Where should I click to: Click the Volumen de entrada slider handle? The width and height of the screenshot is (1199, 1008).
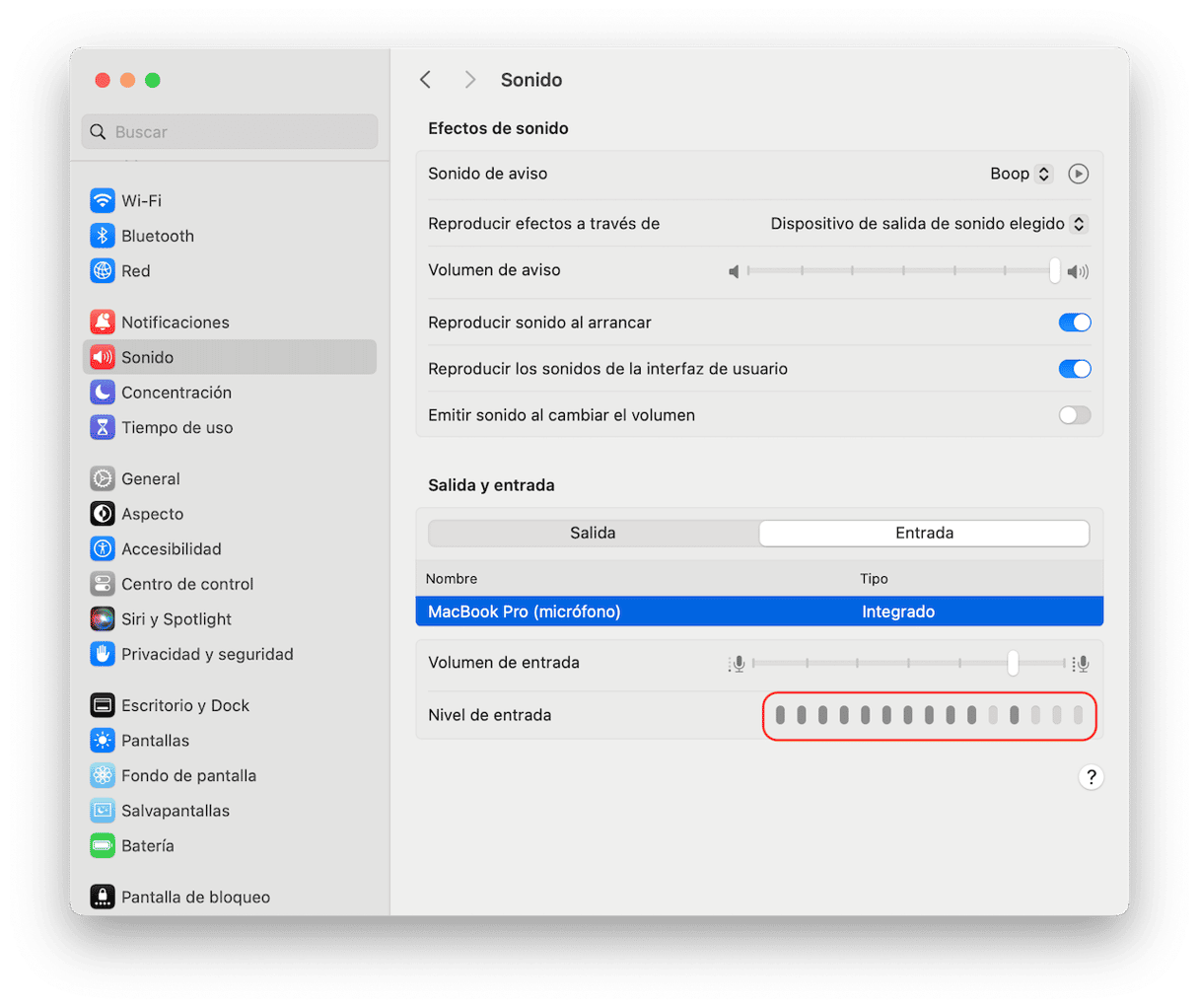click(x=1013, y=663)
